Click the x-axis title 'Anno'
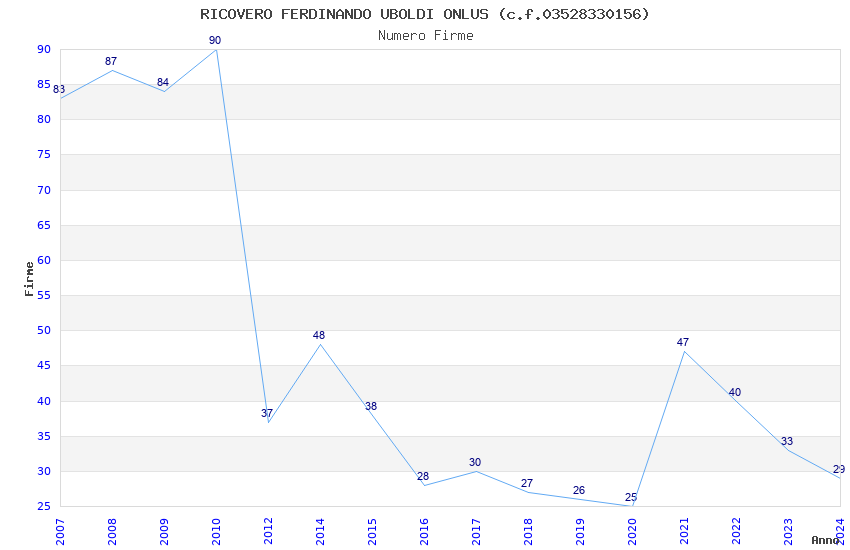The height and width of the screenshot is (550, 850). tap(825, 540)
